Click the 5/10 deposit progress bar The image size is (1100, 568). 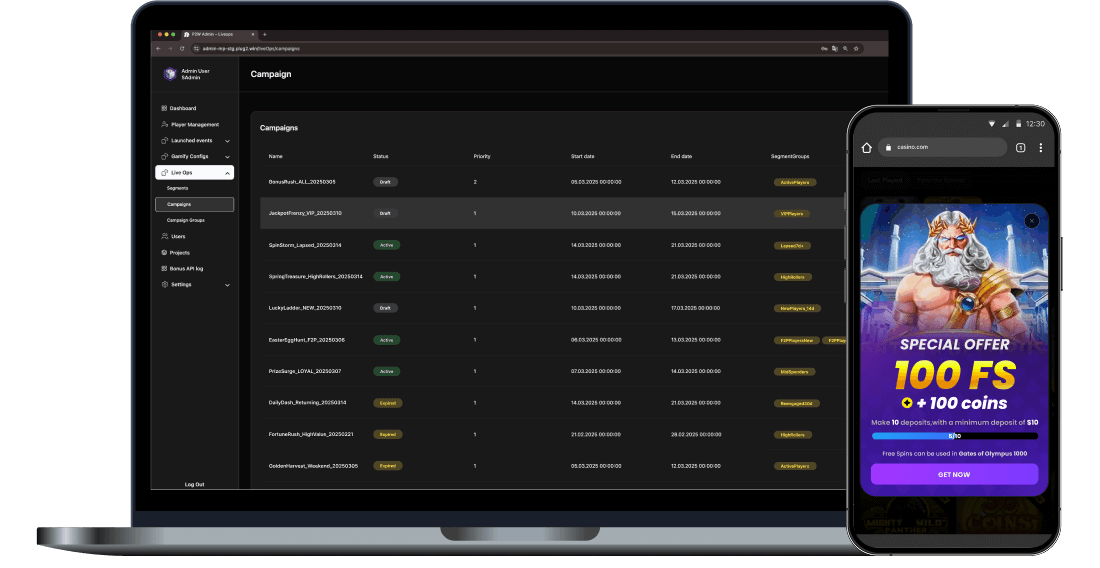click(954, 436)
